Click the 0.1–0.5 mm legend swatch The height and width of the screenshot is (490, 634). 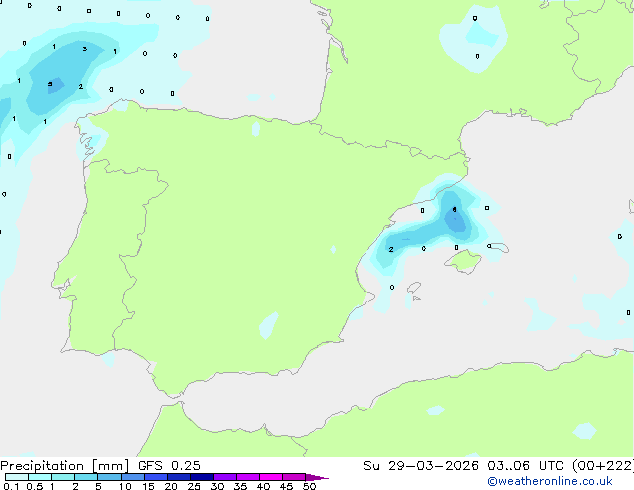(x=17, y=477)
